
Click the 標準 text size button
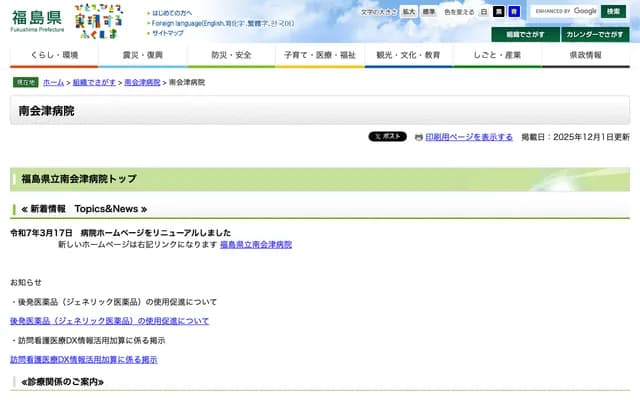tap(429, 12)
